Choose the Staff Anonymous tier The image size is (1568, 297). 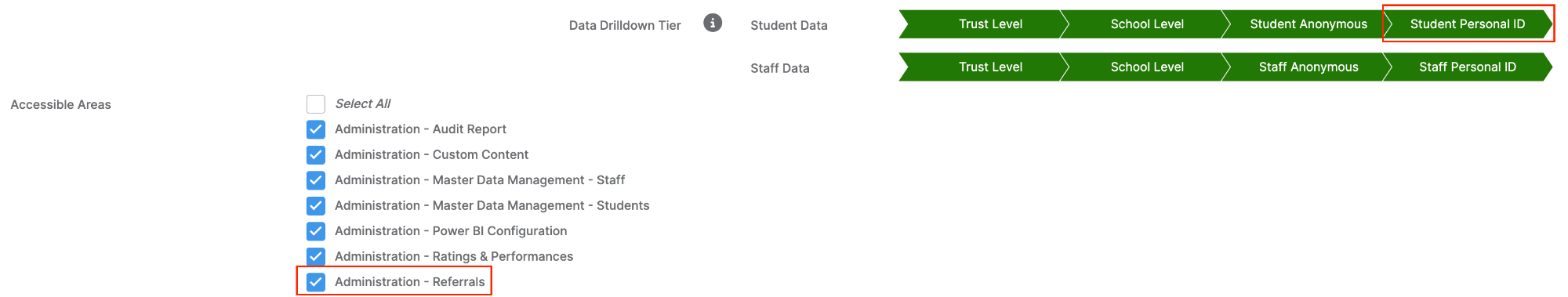pos(1308,67)
